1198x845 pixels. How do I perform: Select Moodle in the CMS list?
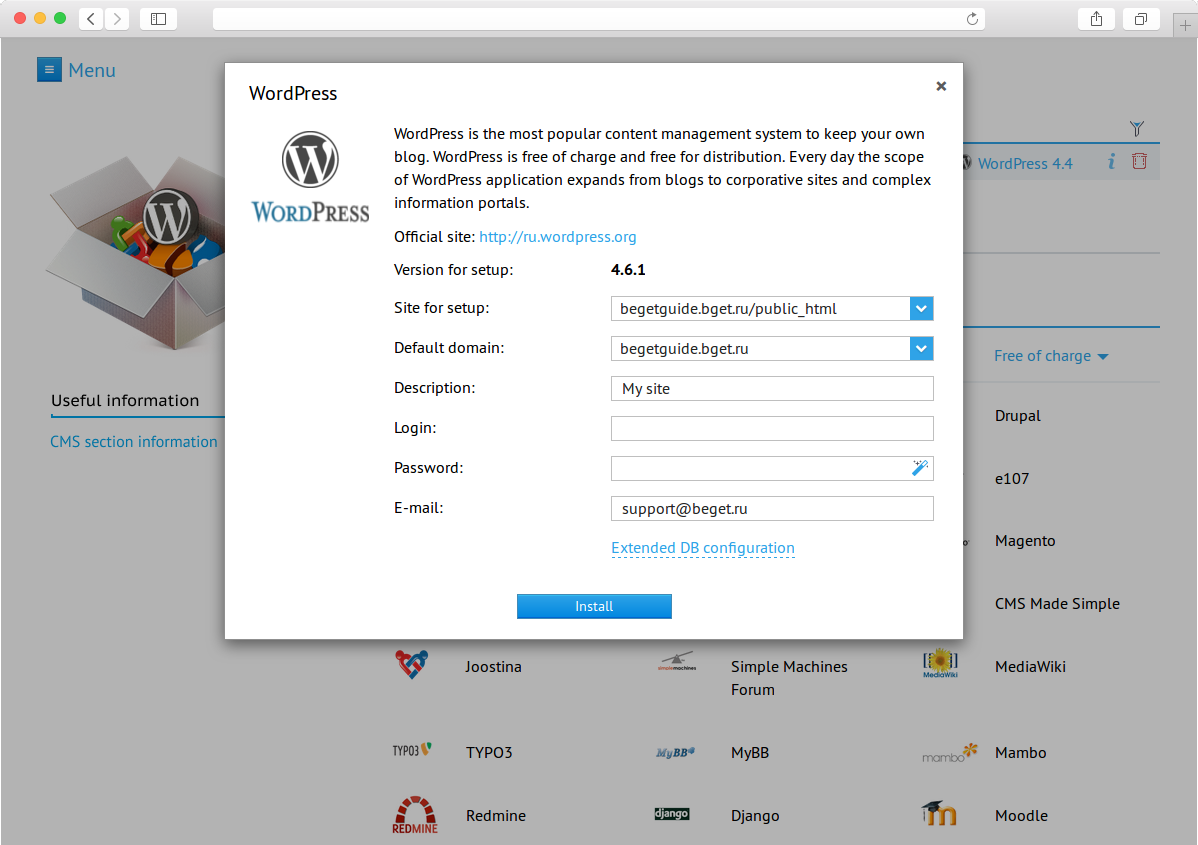1022,815
